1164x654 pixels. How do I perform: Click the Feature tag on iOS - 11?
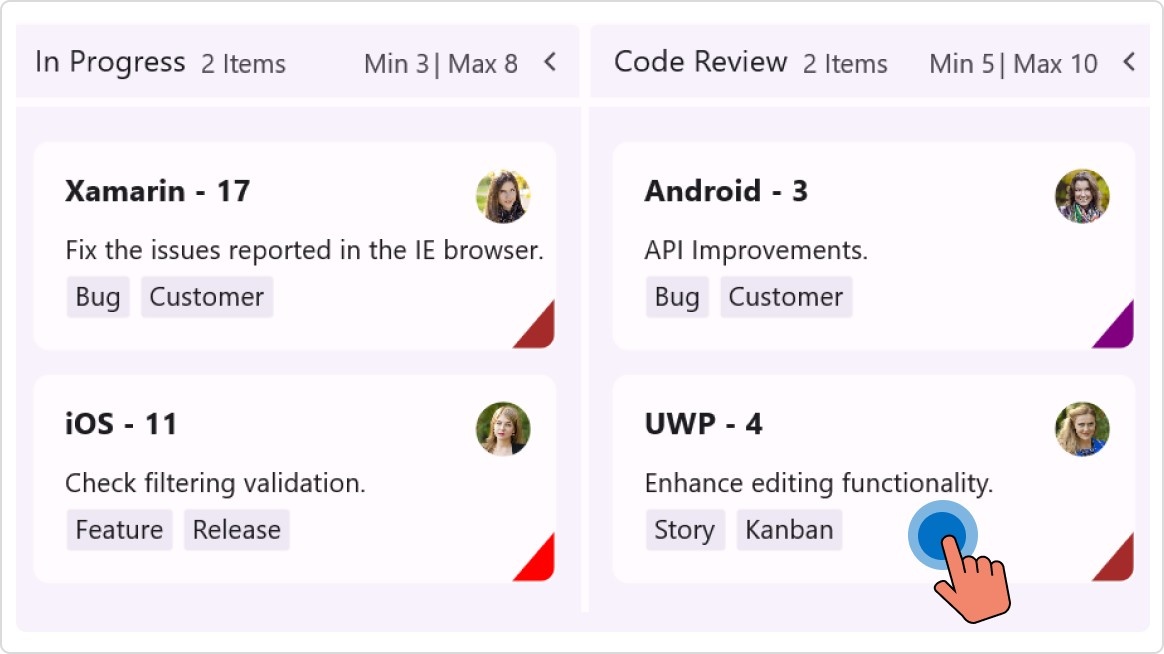119,530
